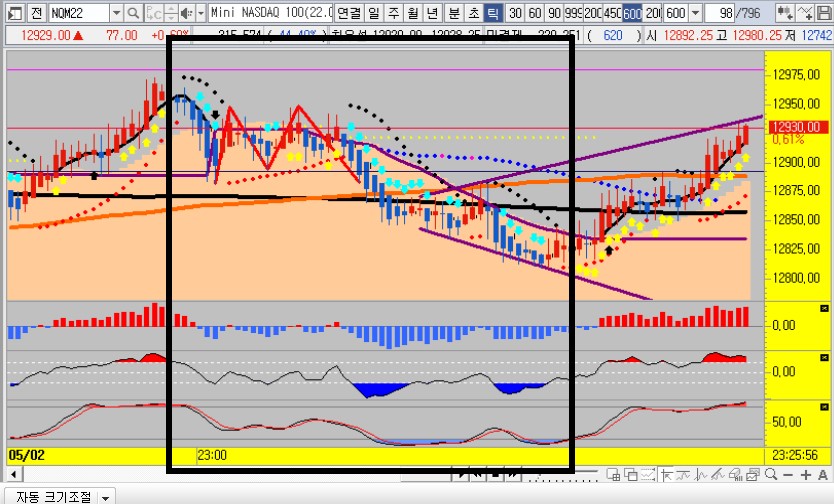
Task: Click the 12975,00 price axis label
Action: pos(796,74)
